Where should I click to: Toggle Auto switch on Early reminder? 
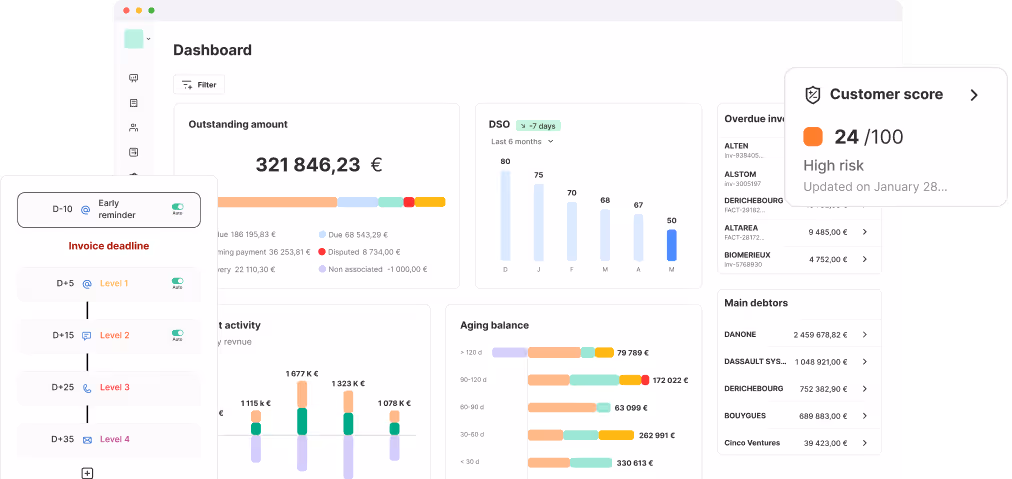coord(177,207)
